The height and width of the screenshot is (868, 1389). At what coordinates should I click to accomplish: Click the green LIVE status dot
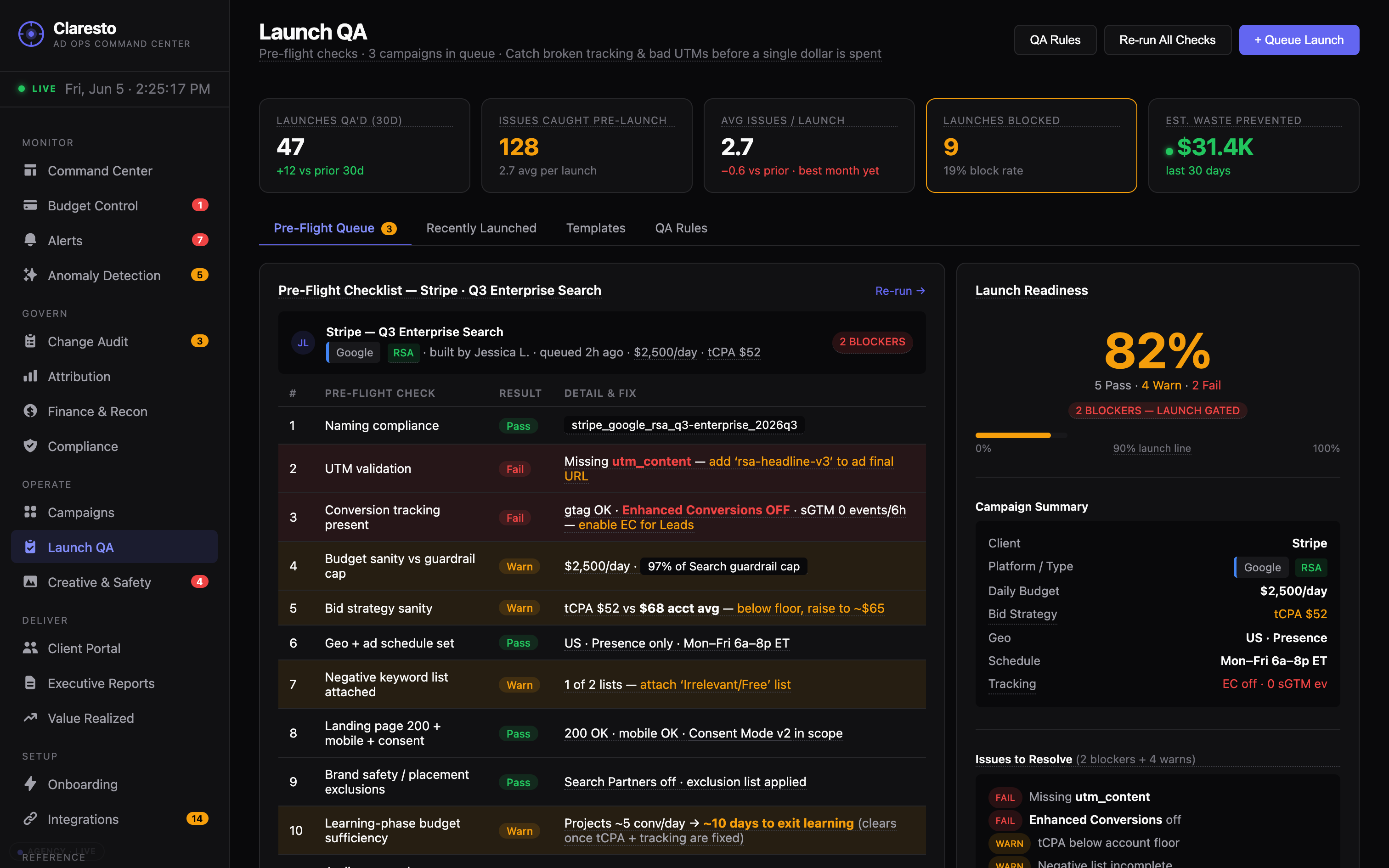[x=22, y=88]
